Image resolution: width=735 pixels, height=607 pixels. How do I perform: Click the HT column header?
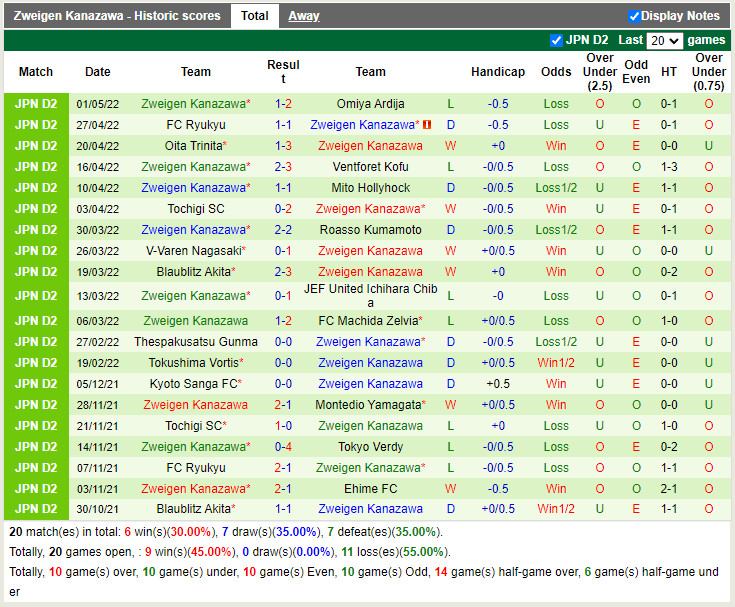[668, 72]
